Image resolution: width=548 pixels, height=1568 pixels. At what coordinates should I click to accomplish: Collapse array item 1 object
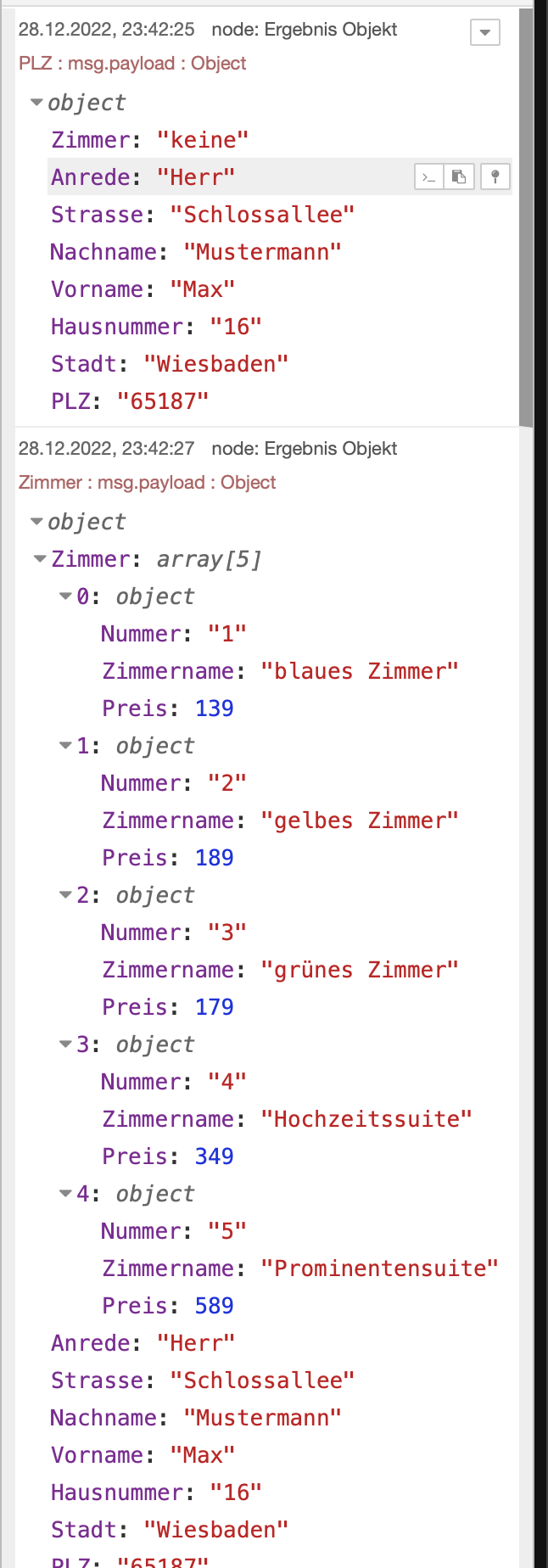coord(65,746)
